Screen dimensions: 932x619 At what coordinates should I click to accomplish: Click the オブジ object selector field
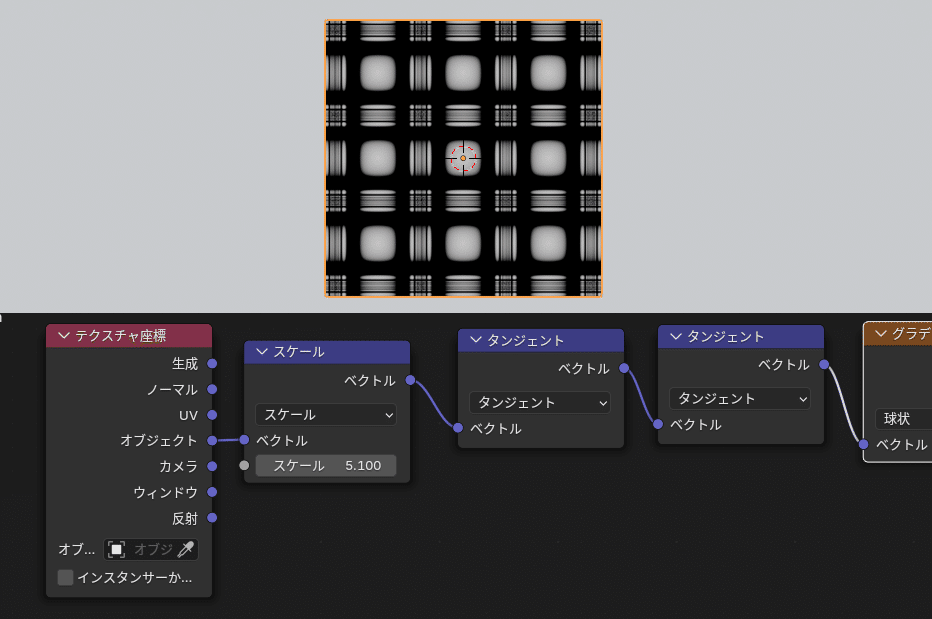pyautogui.click(x=151, y=549)
